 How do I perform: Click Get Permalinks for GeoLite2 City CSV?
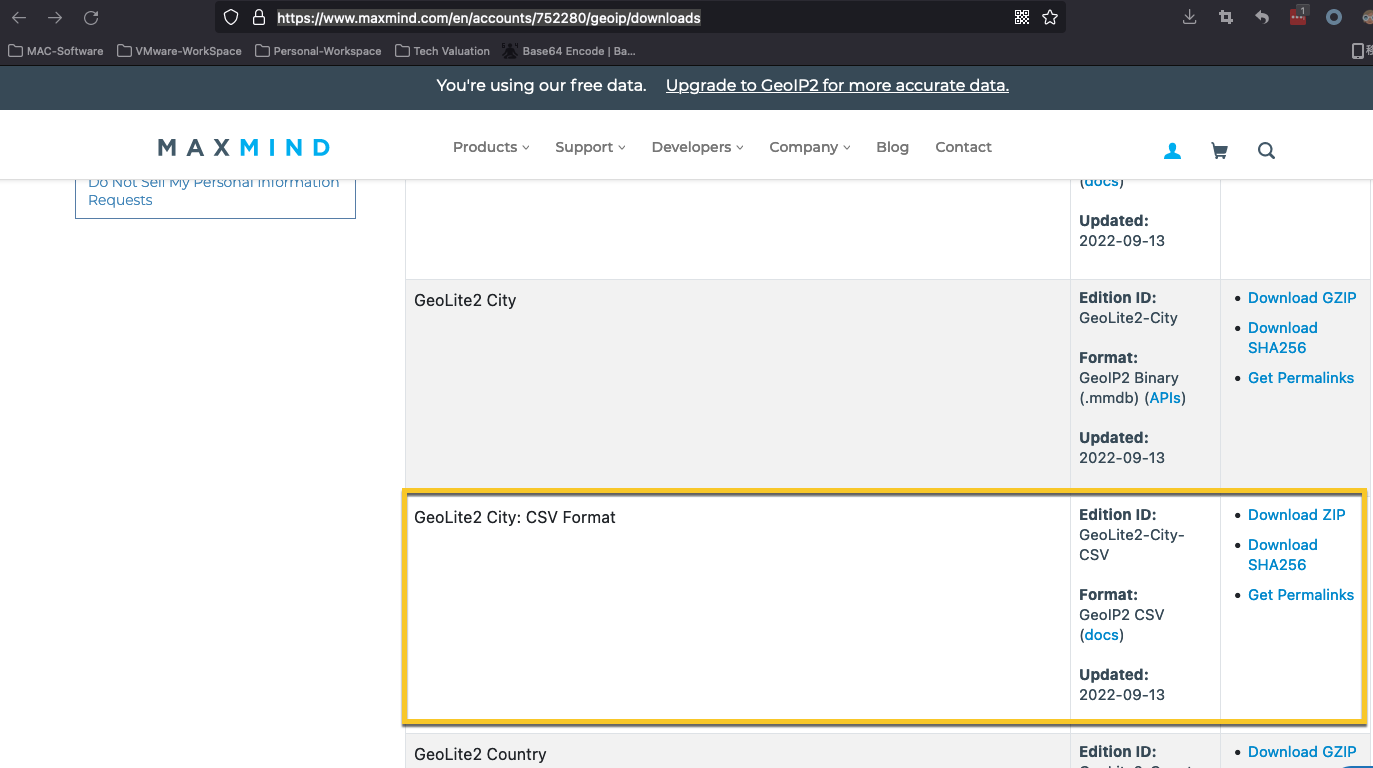tap(1301, 595)
